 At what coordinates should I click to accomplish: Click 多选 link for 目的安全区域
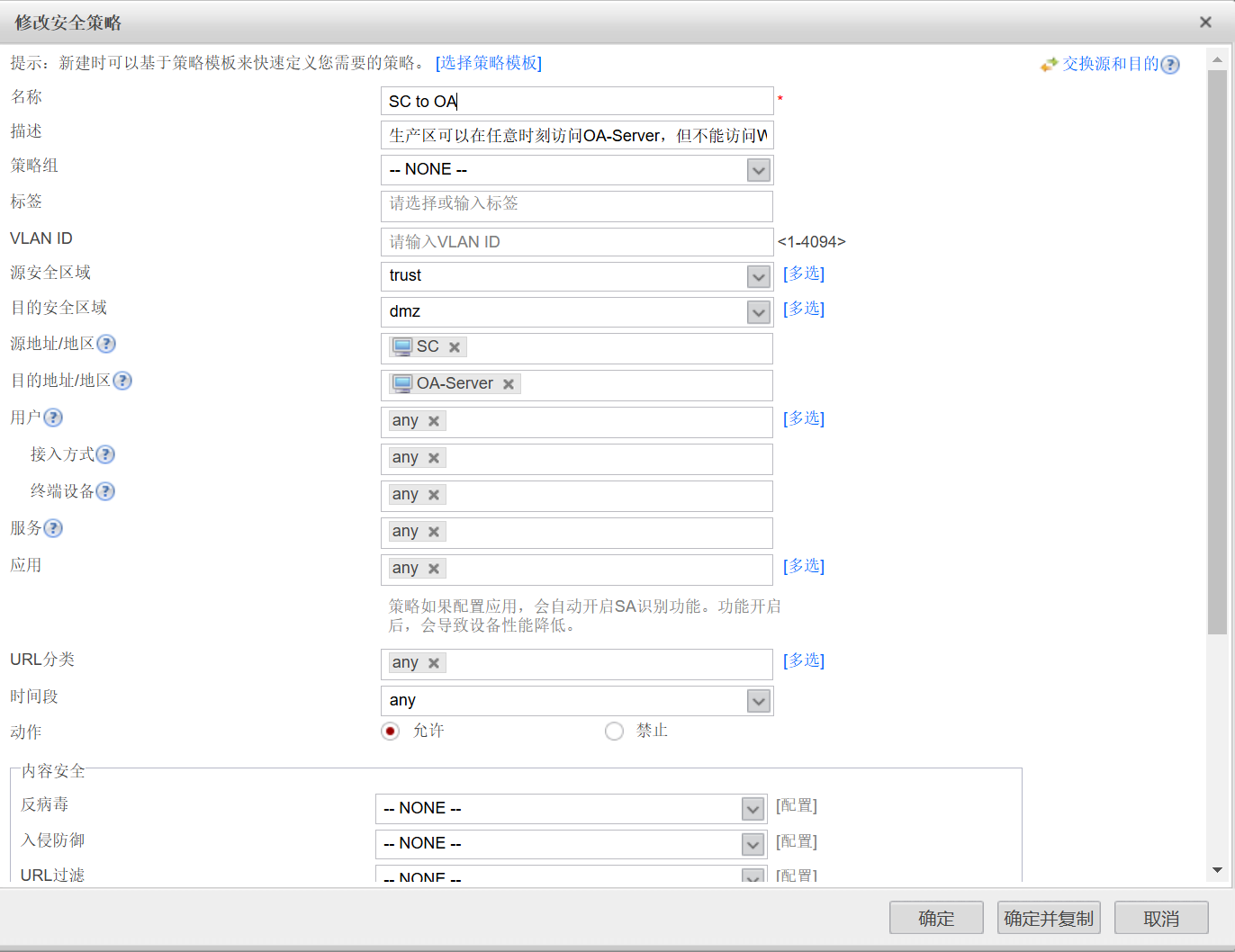pos(804,309)
